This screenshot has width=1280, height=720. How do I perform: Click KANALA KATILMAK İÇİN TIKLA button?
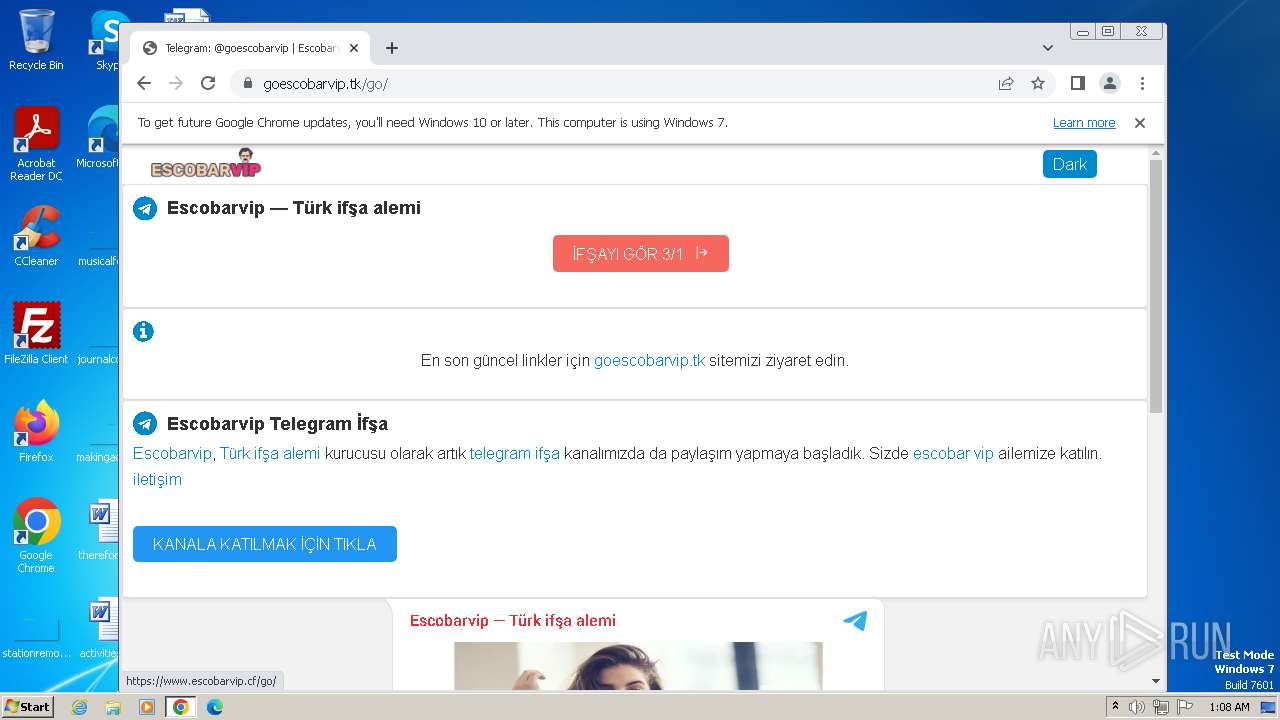pyautogui.click(x=265, y=544)
